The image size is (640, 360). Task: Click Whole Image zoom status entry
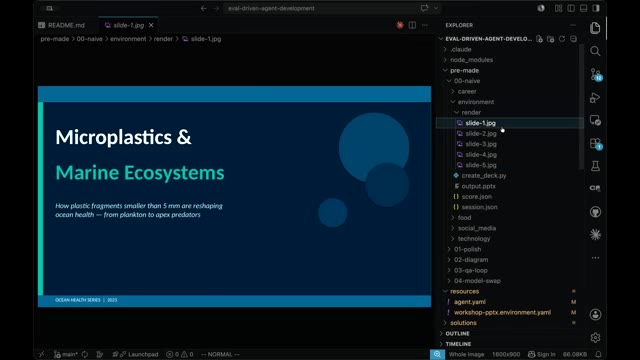point(467,354)
